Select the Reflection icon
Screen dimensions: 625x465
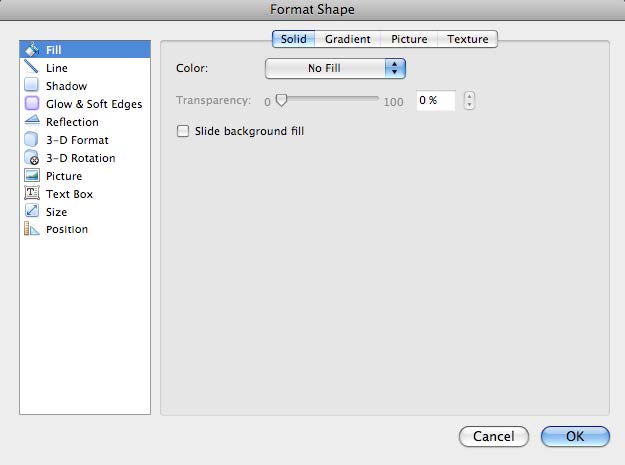click(31, 122)
